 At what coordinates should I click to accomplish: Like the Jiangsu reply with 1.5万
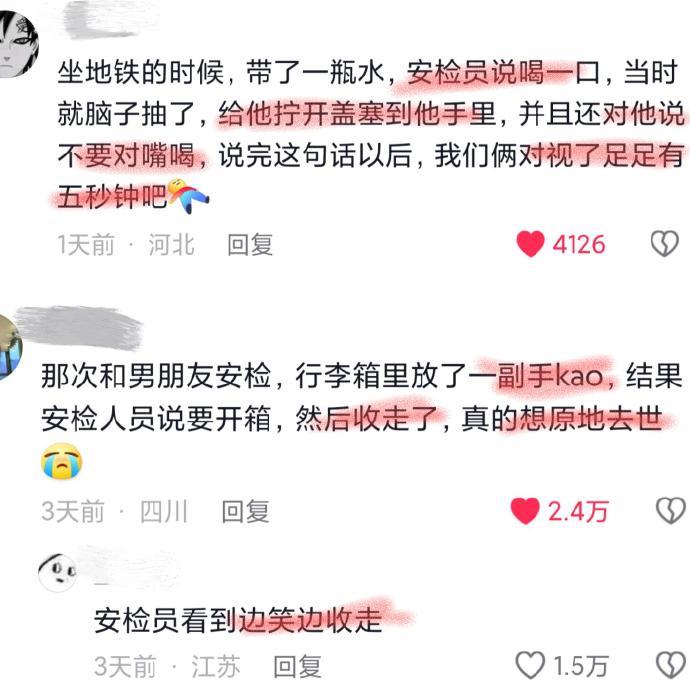point(530,665)
